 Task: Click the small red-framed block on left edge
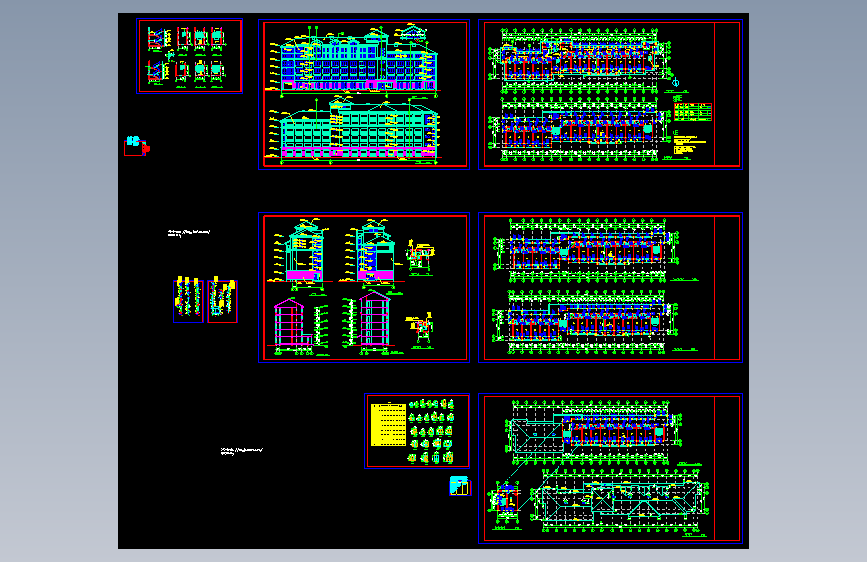137,146
